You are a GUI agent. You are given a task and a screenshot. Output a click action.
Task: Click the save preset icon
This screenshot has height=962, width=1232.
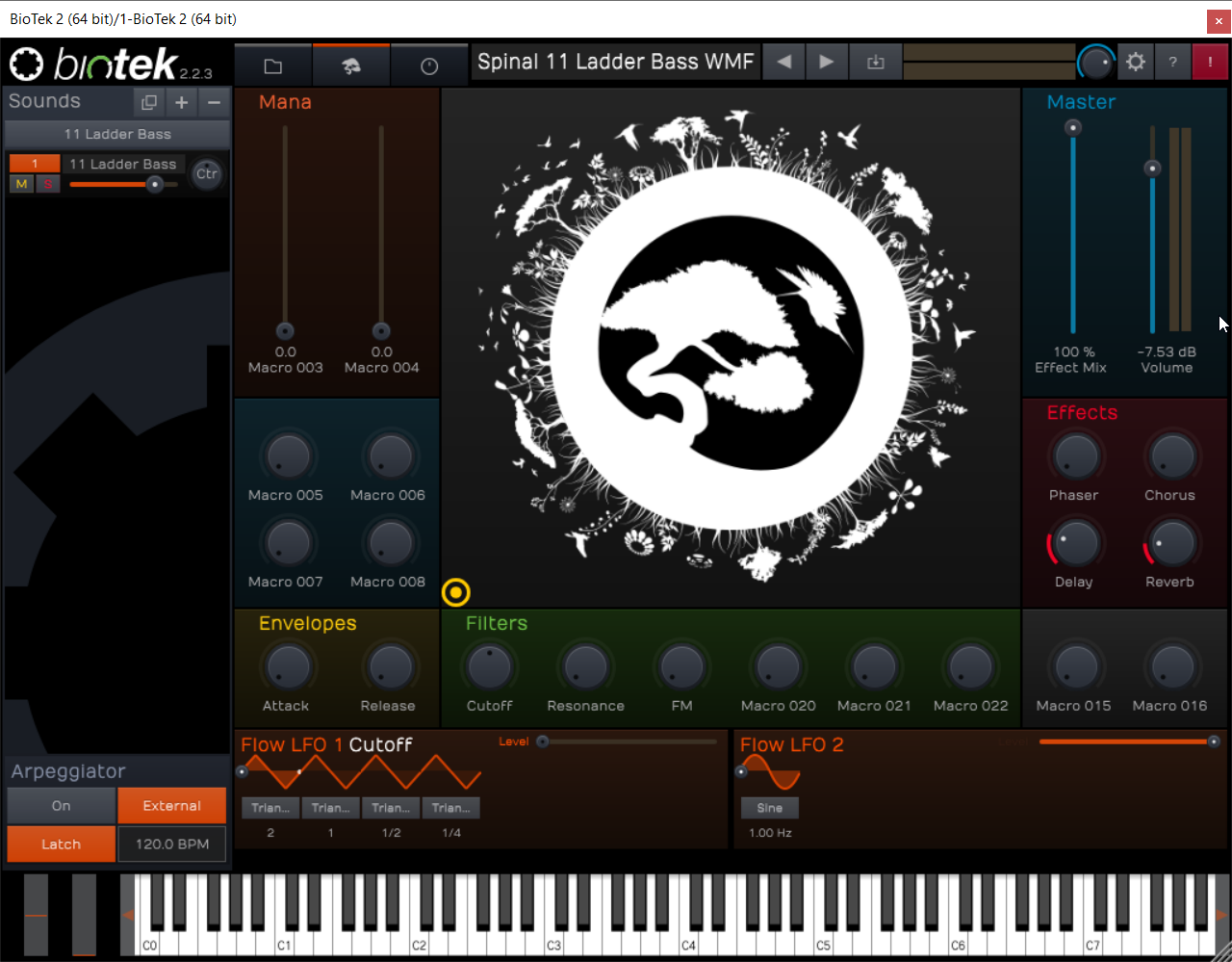coord(875,62)
